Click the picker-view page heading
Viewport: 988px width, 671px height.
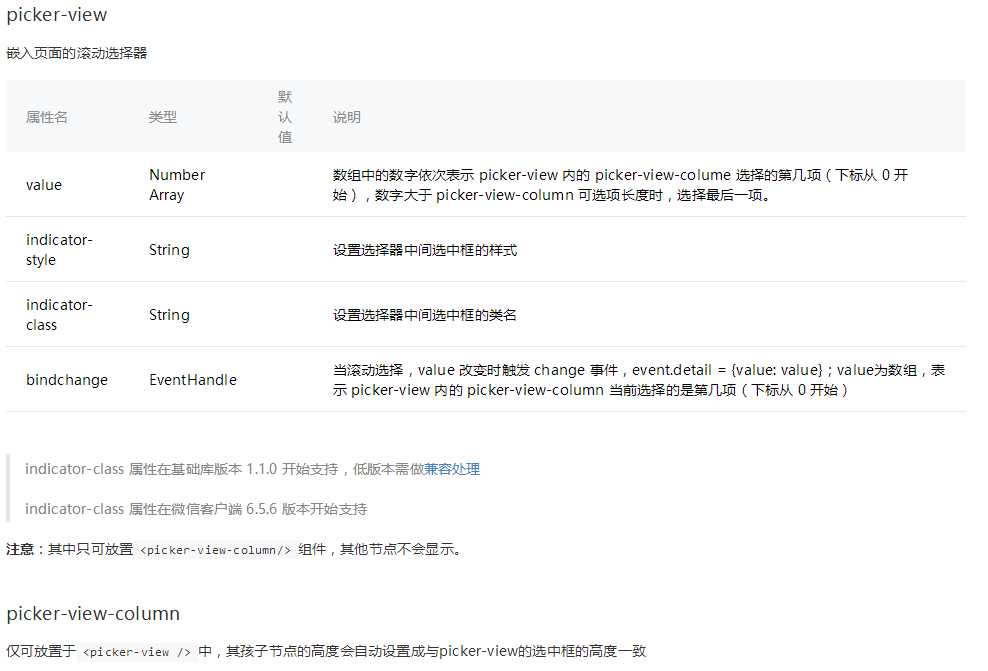(x=55, y=15)
